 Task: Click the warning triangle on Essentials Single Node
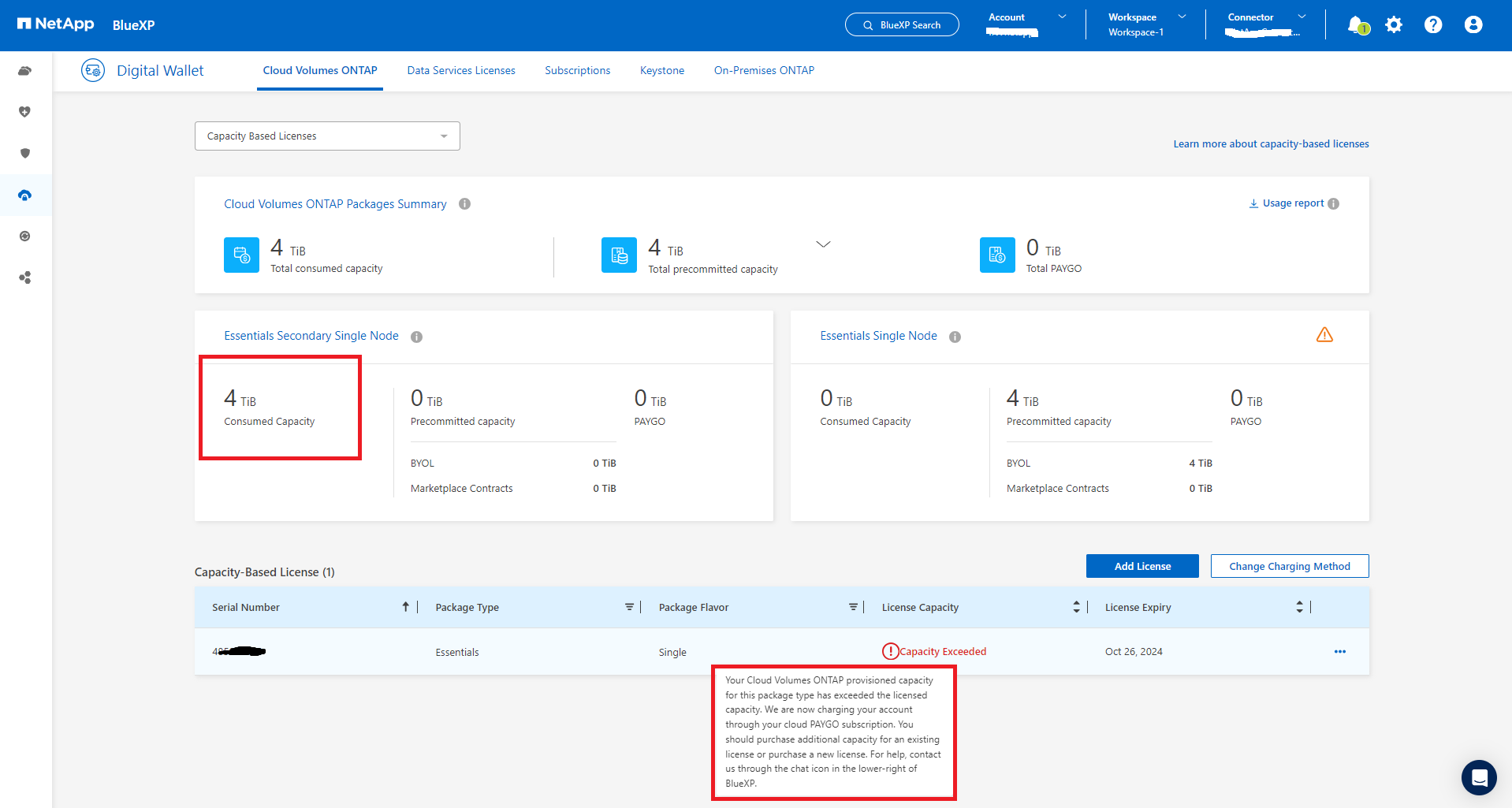tap(1324, 335)
